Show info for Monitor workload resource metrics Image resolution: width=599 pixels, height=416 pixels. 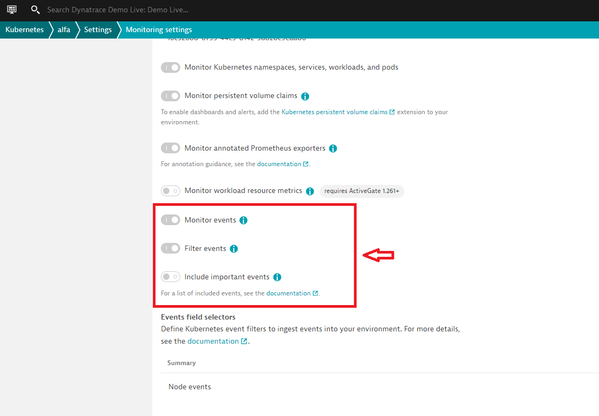point(310,191)
